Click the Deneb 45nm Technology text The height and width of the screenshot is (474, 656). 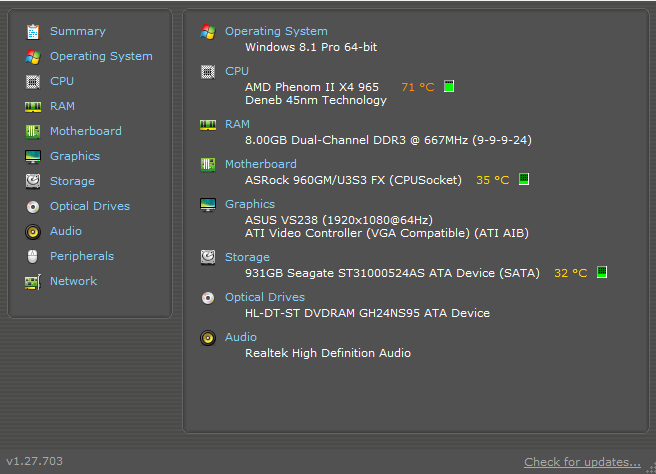pos(316,100)
